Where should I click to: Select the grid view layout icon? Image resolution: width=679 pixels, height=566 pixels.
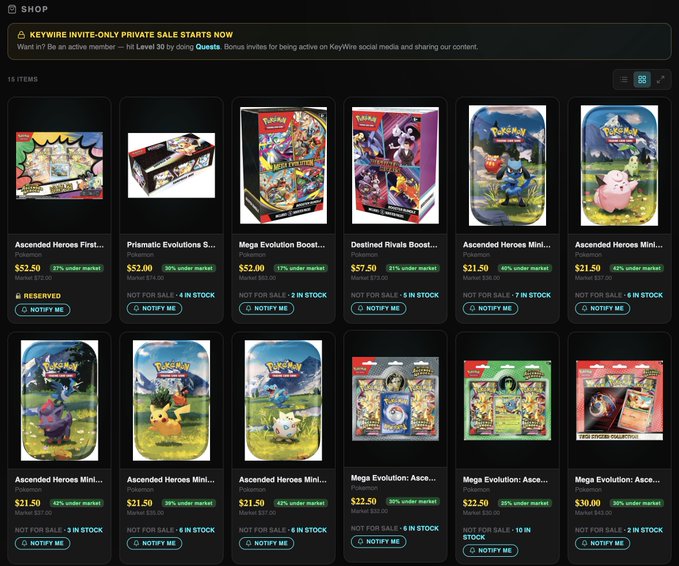(642, 80)
